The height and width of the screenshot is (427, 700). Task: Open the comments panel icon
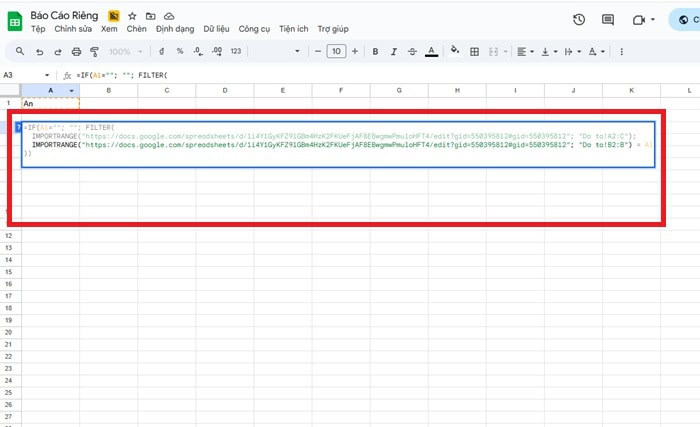click(608, 20)
